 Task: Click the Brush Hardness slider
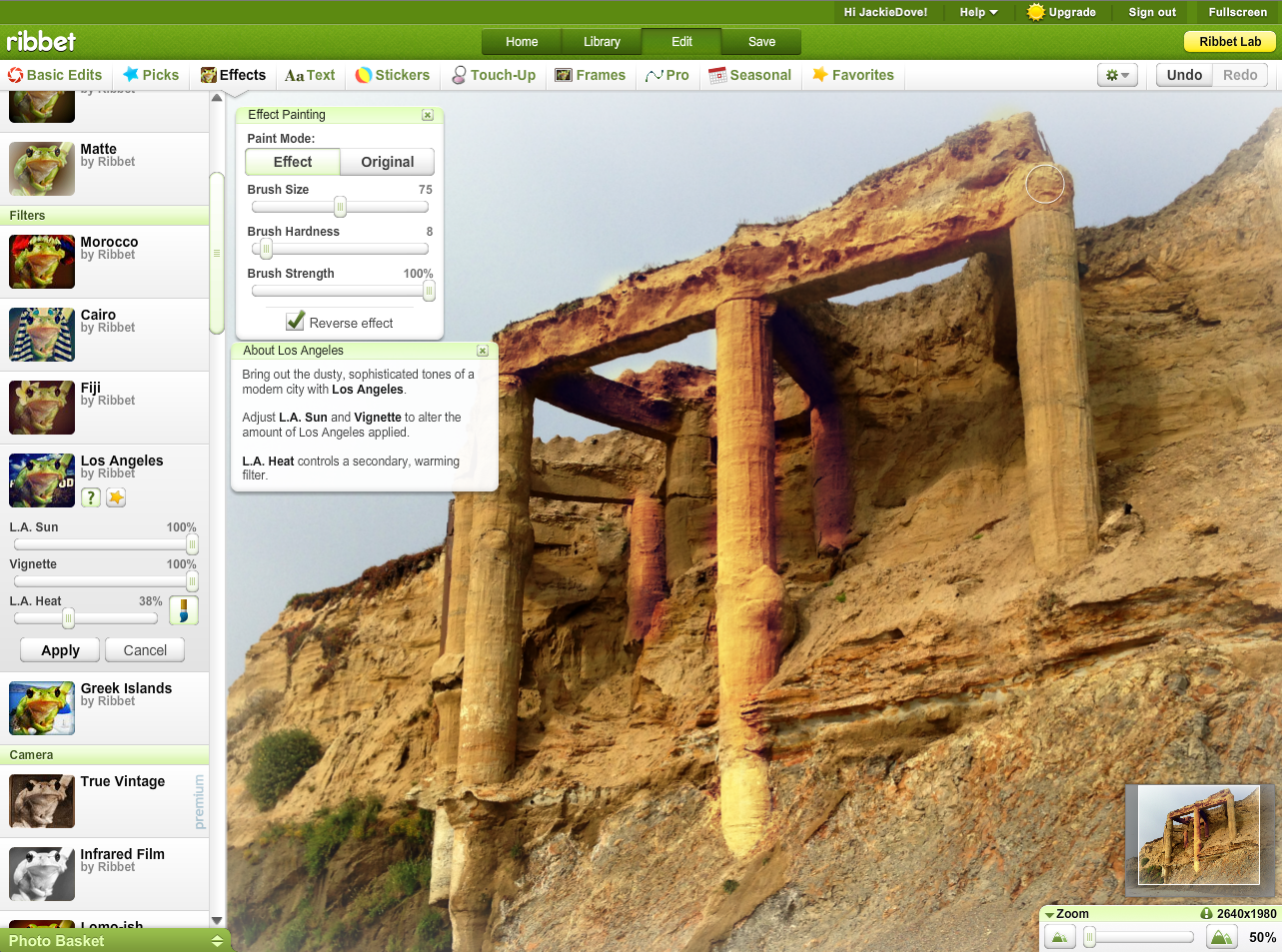[x=340, y=249]
